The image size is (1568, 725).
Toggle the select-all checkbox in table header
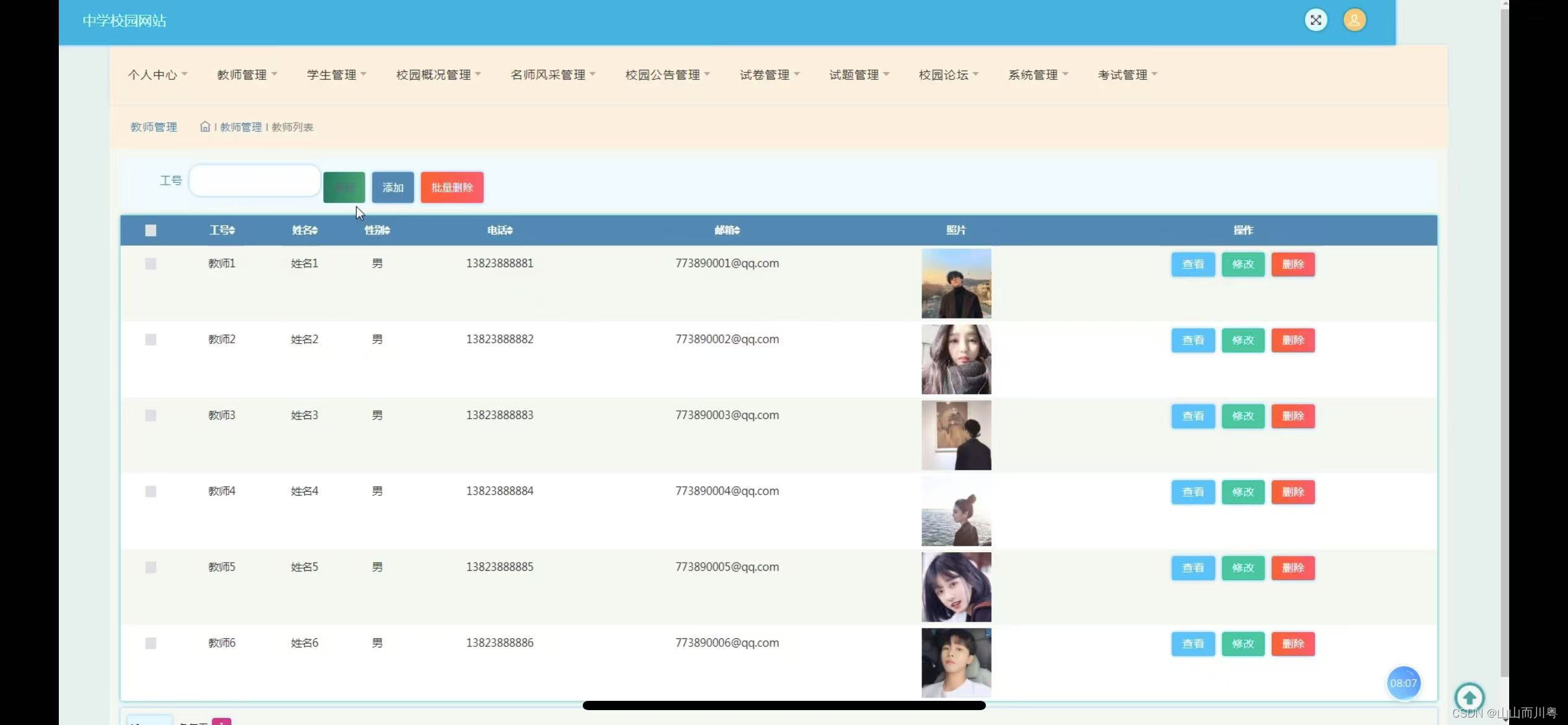150,231
